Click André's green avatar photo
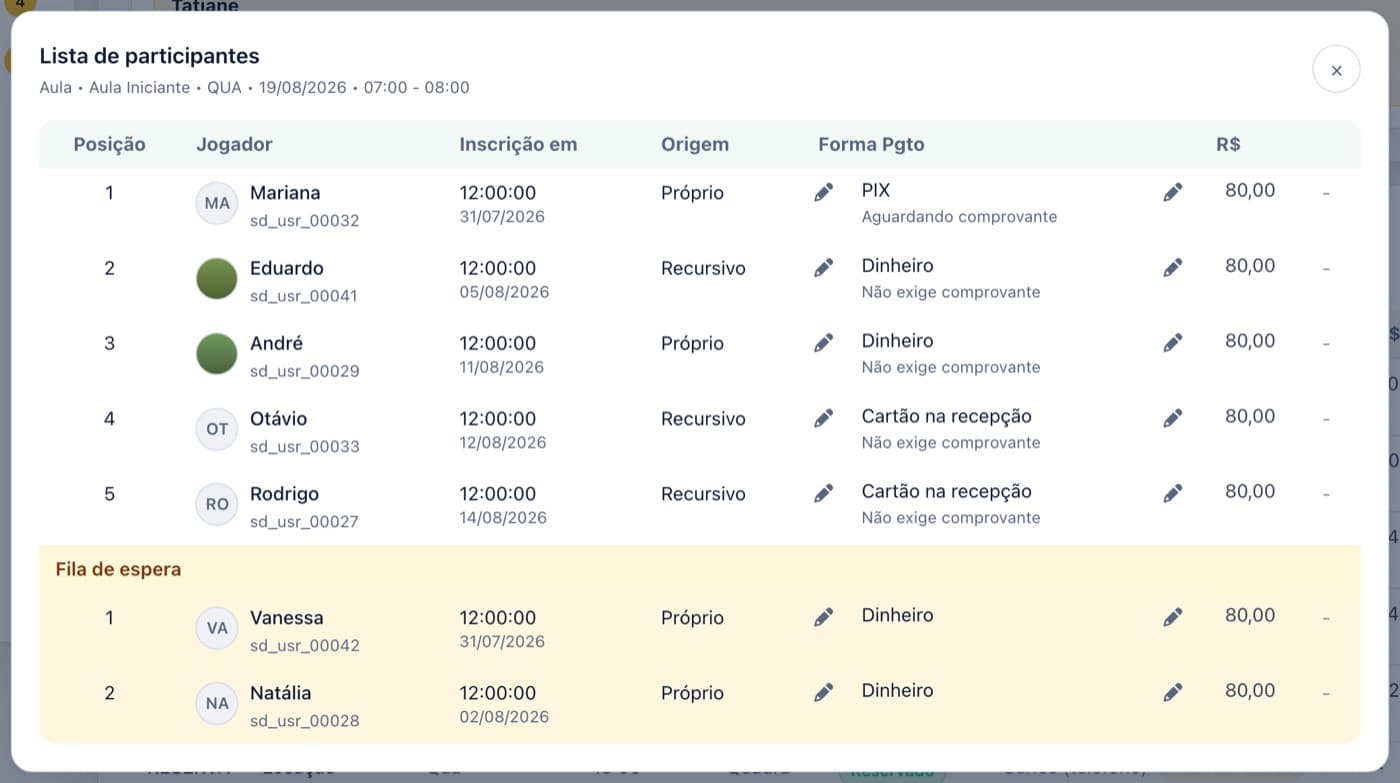Image resolution: width=1400 pixels, height=783 pixels. [217, 354]
